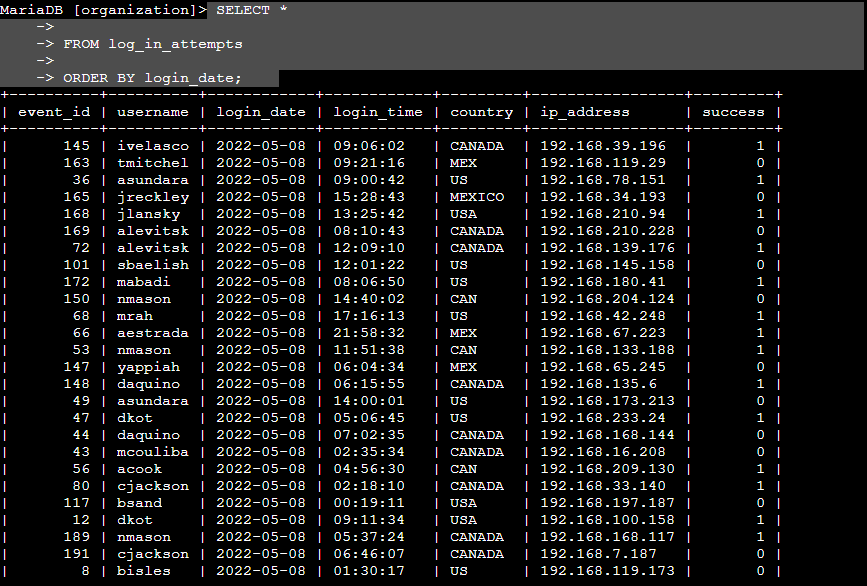867x586 pixels.
Task: Select the success column header
Action: click(733, 111)
